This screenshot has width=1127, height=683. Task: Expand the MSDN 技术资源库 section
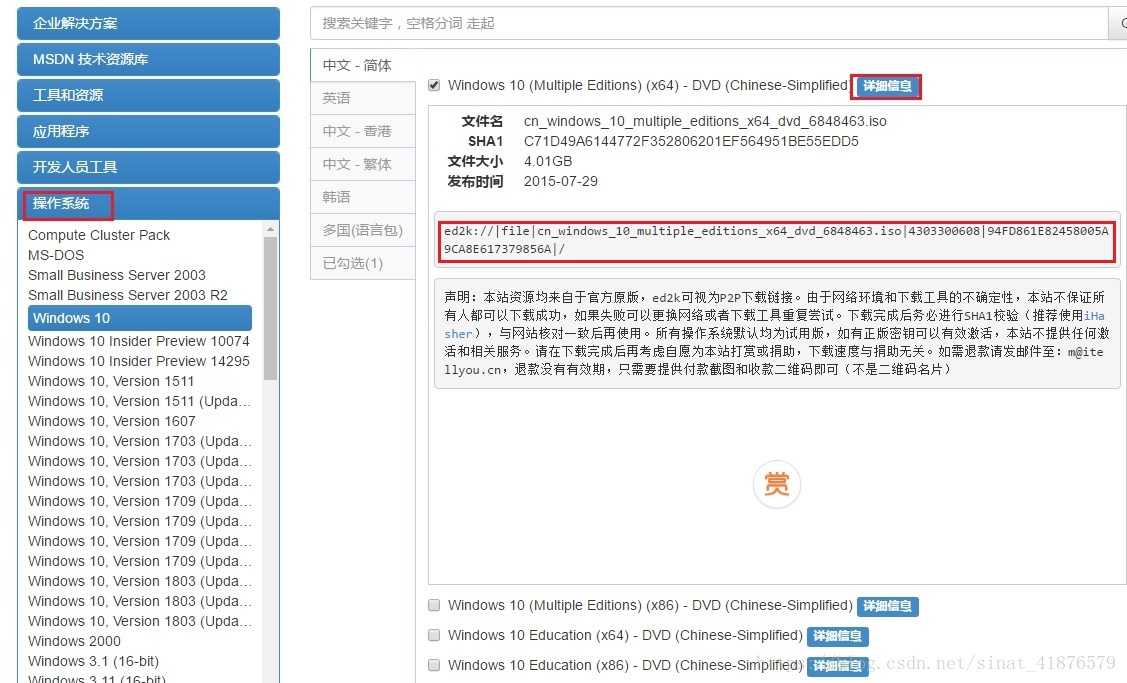148,59
